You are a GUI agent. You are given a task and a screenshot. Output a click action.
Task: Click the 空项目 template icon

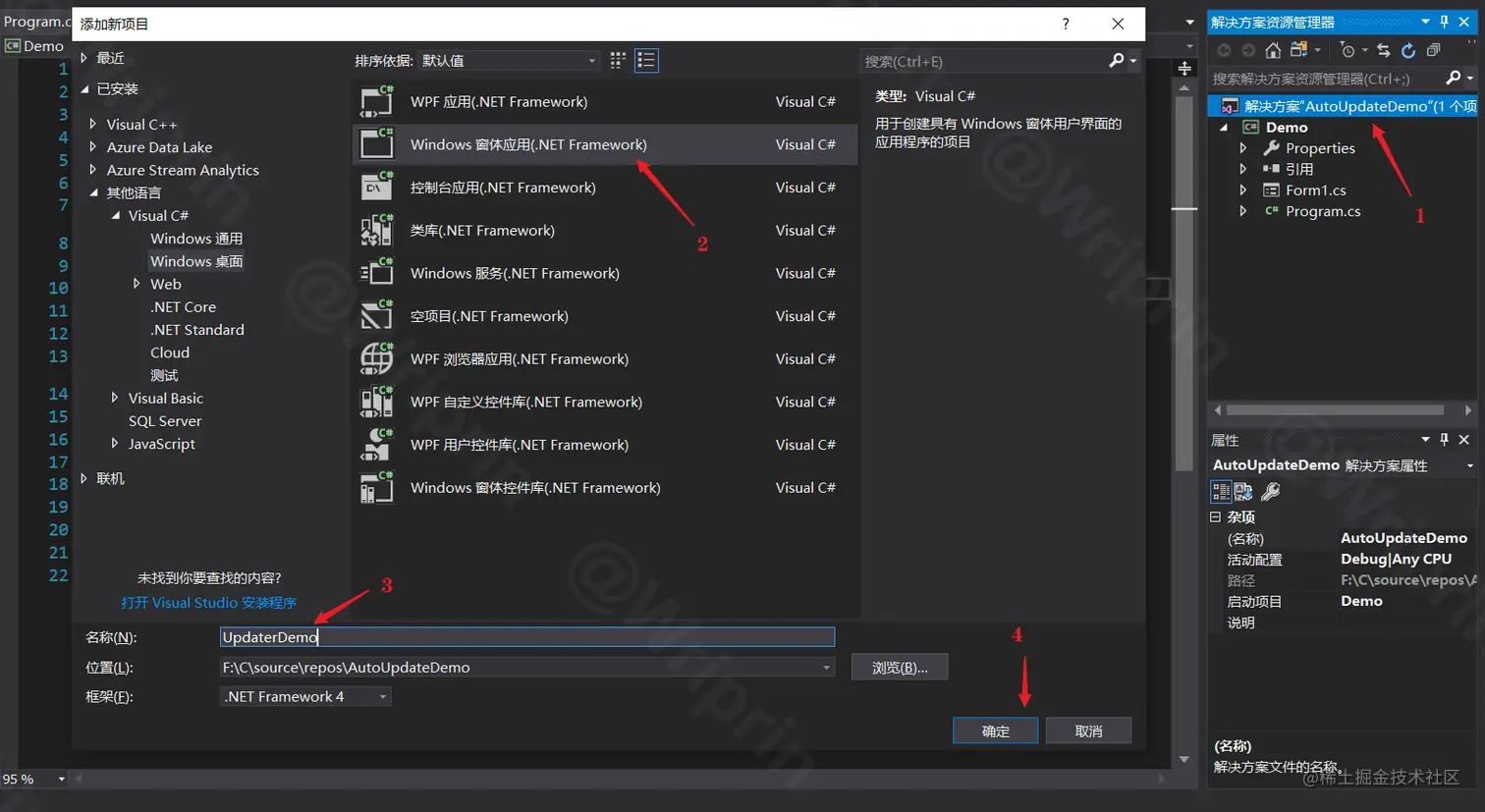377,316
